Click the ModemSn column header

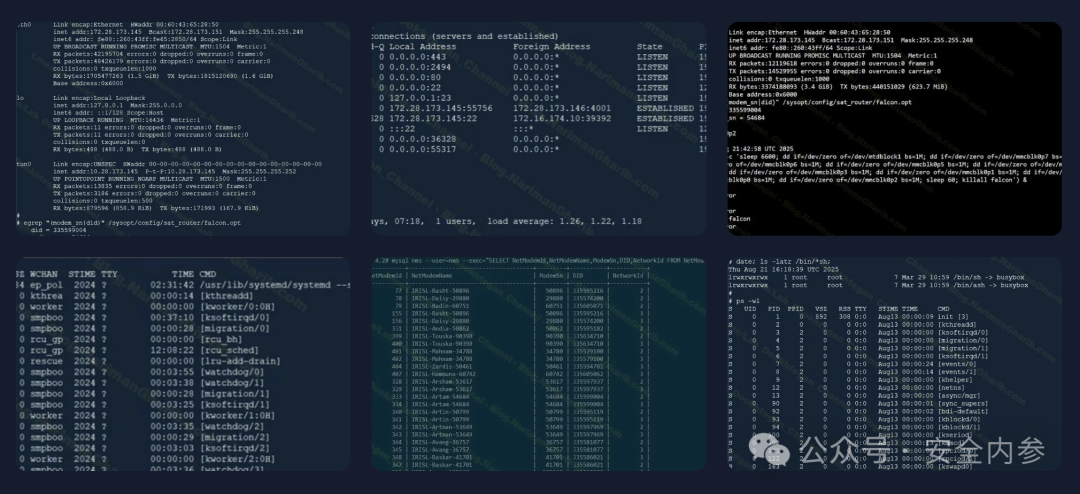(x=551, y=276)
